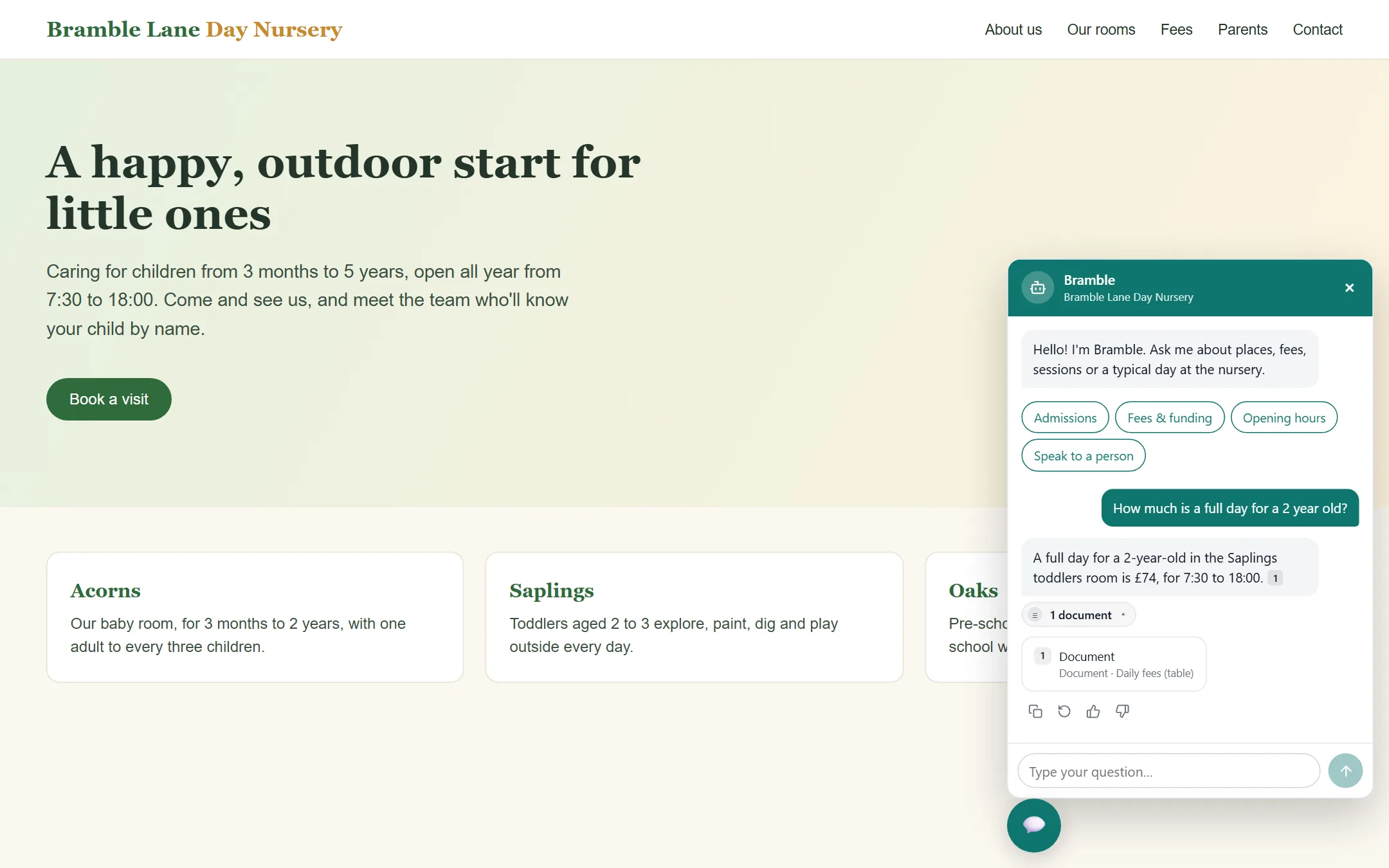Click the Bramble bot avatar icon
Image resolution: width=1389 pixels, height=868 pixels.
click(x=1038, y=288)
